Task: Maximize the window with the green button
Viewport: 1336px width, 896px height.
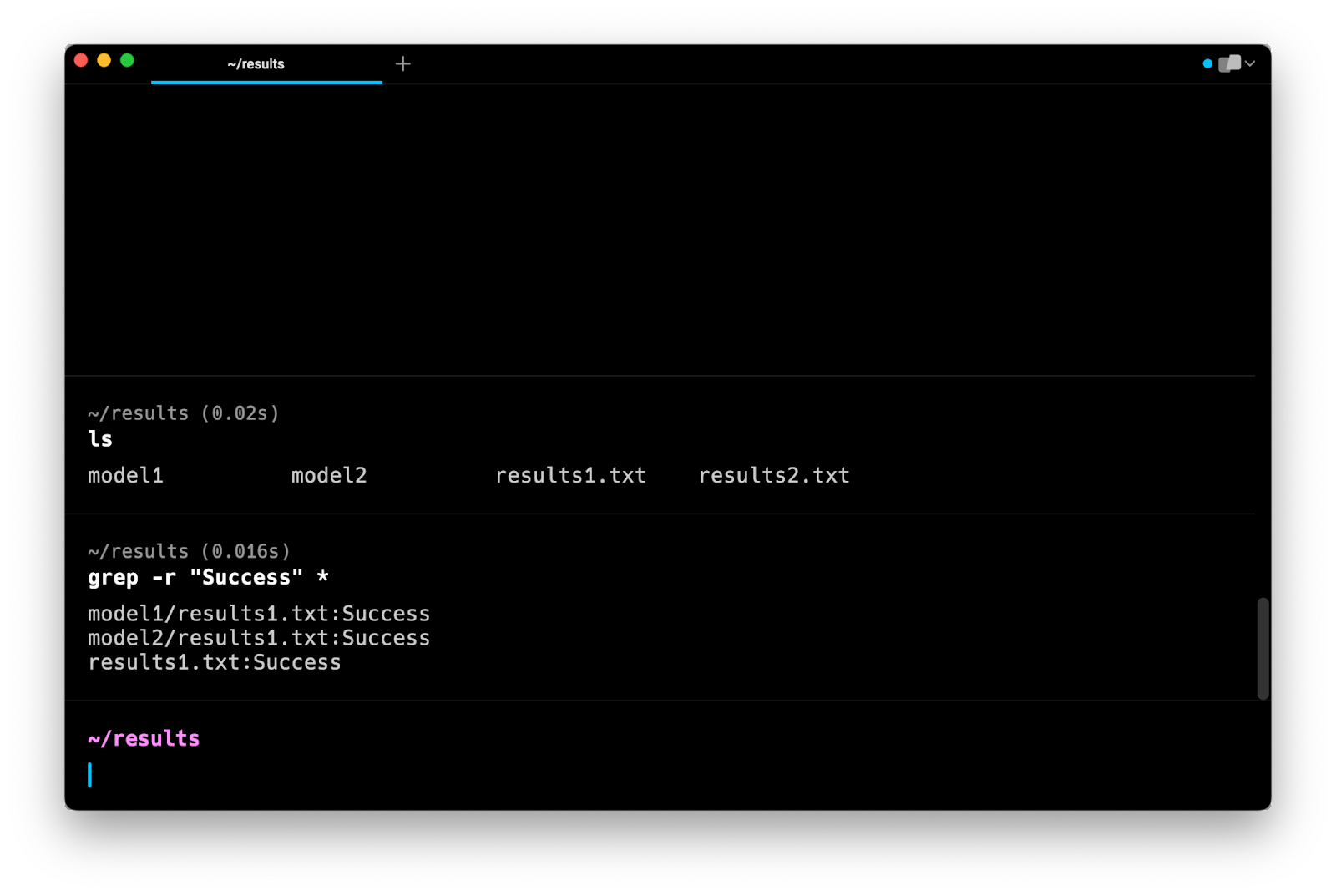Action: click(127, 60)
